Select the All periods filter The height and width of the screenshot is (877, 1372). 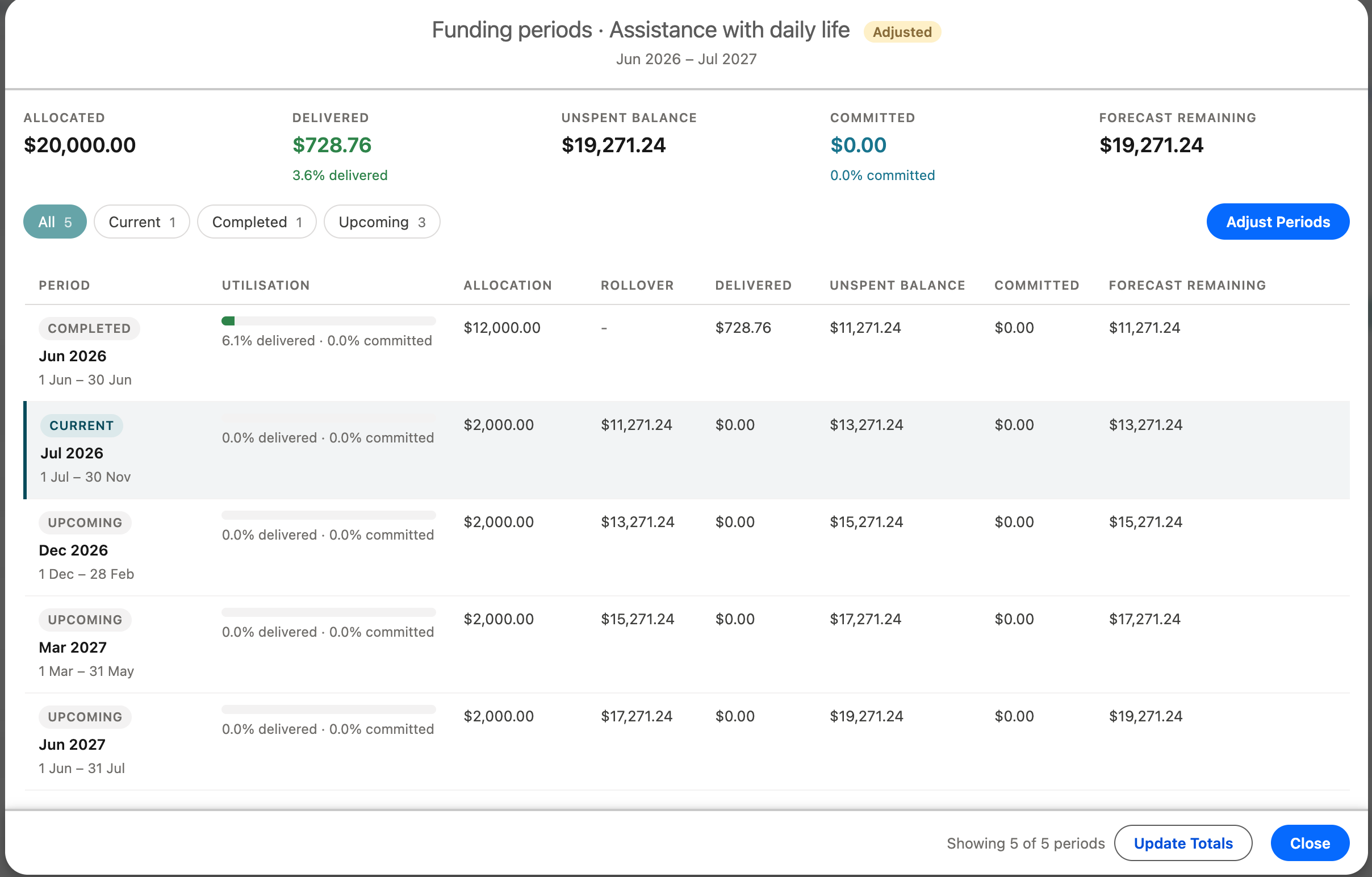pos(55,222)
